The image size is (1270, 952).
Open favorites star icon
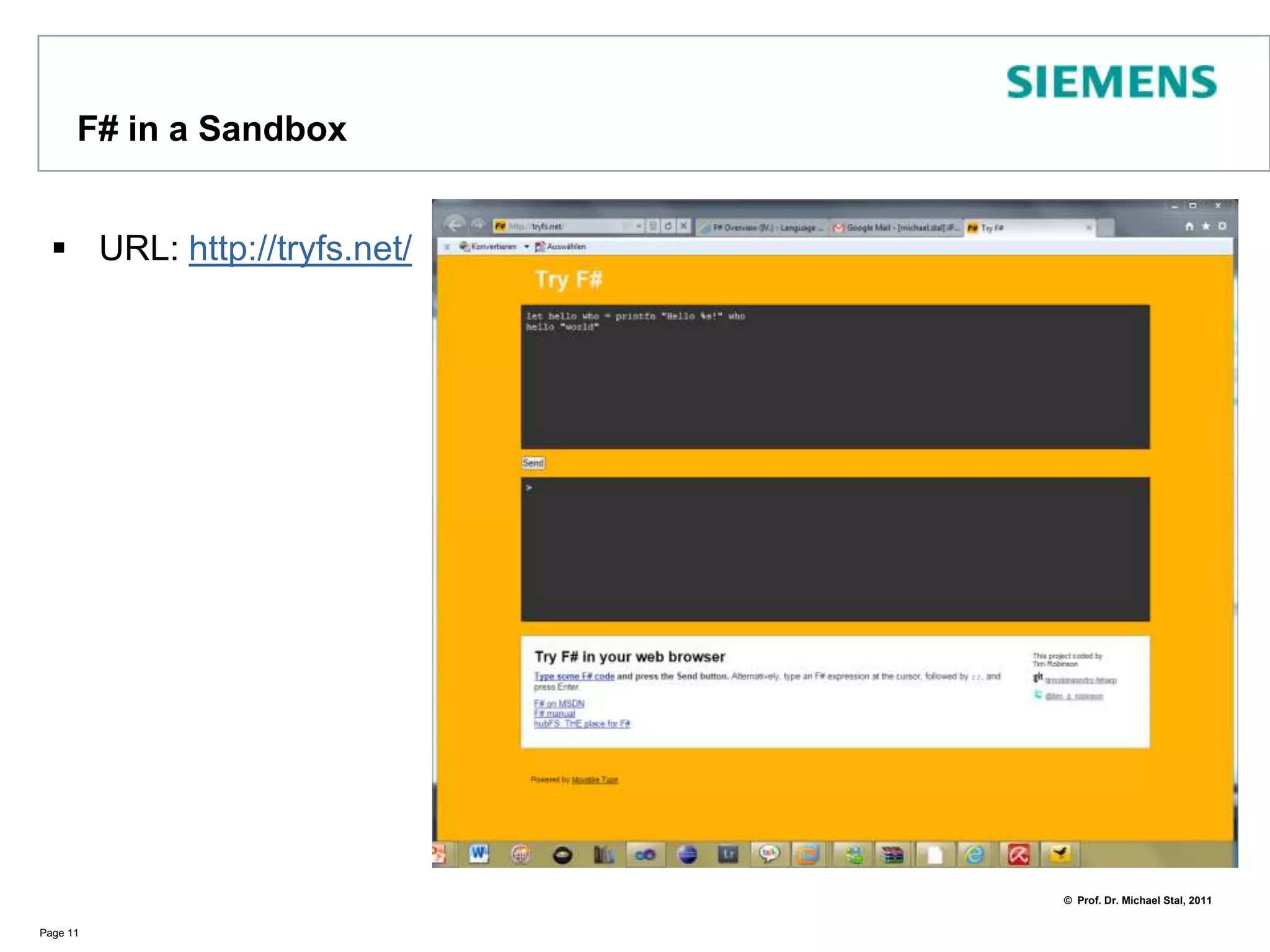tap(1206, 226)
